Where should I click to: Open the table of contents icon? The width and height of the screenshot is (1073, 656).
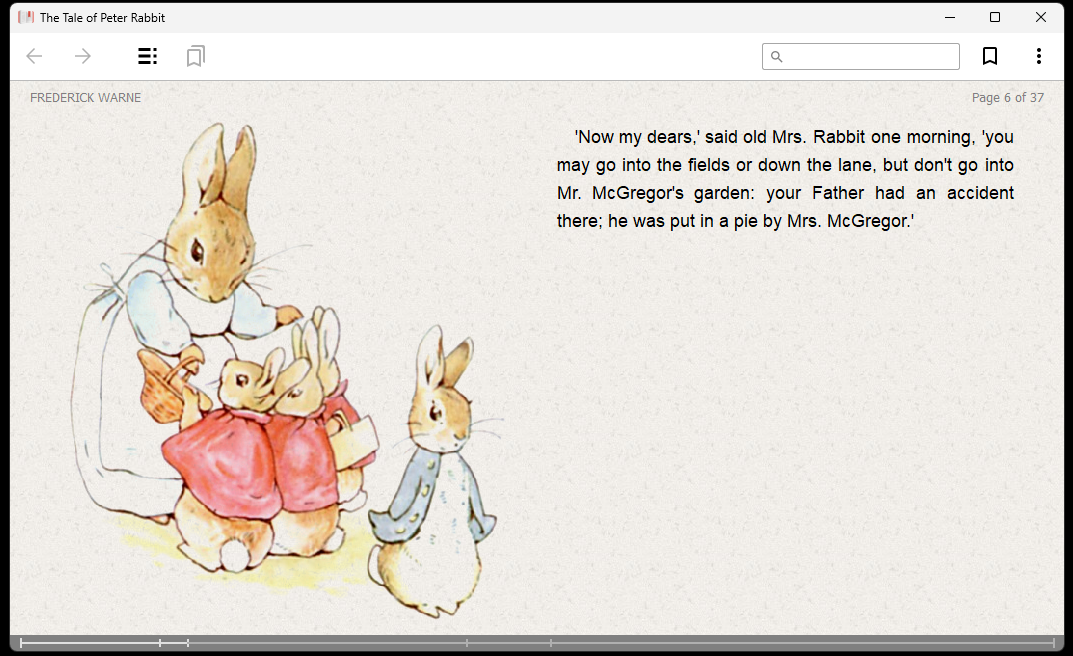click(148, 56)
